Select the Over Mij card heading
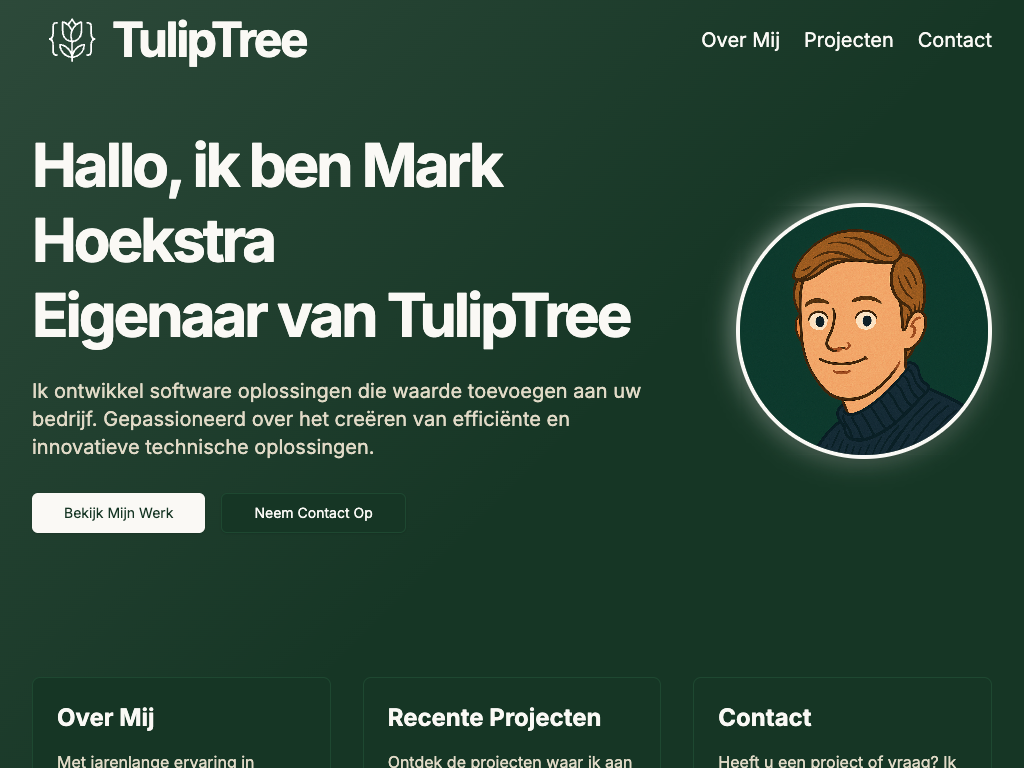Screen dimensions: 1024x768 (106, 717)
